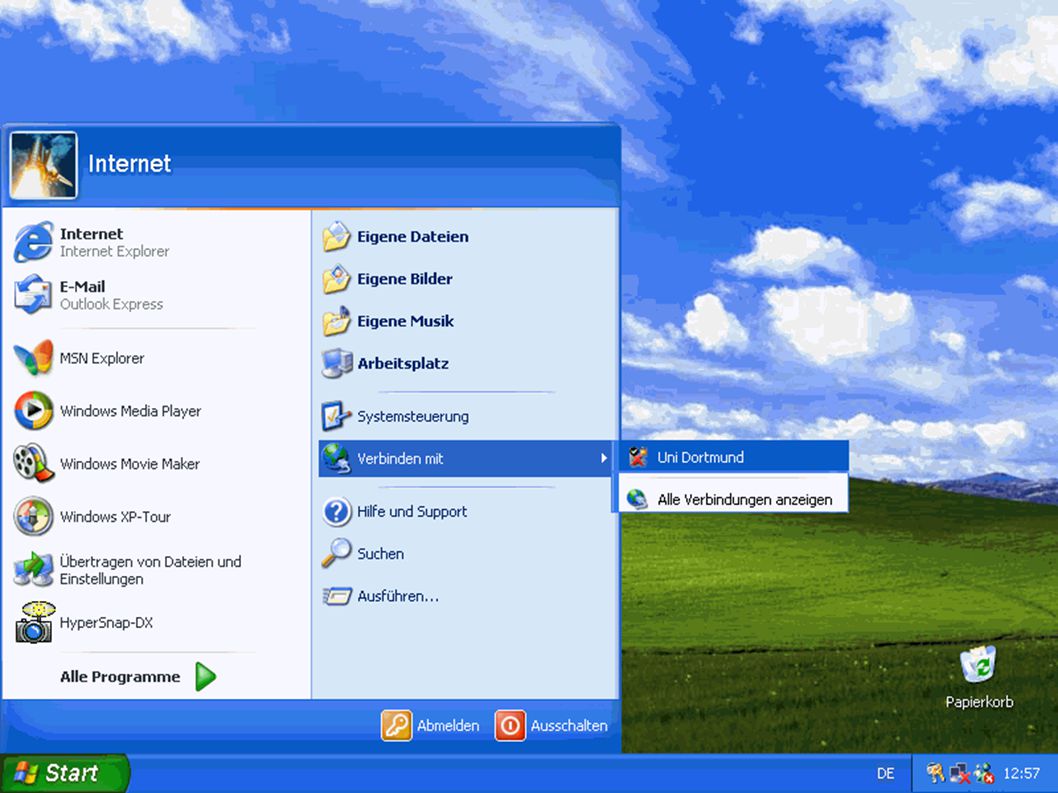
Task: Open the Eigene Bilder folder
Action: click(x=465, y=279)
